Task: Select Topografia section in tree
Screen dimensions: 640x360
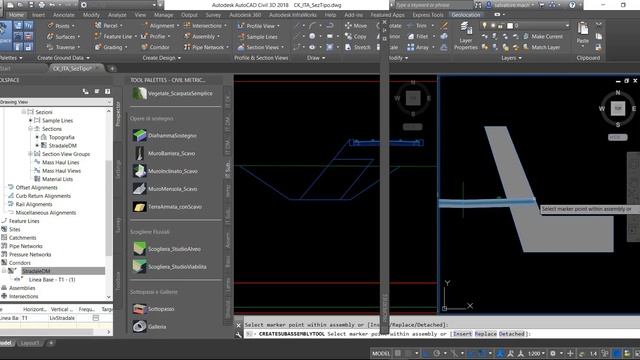Action: [61, 138]
